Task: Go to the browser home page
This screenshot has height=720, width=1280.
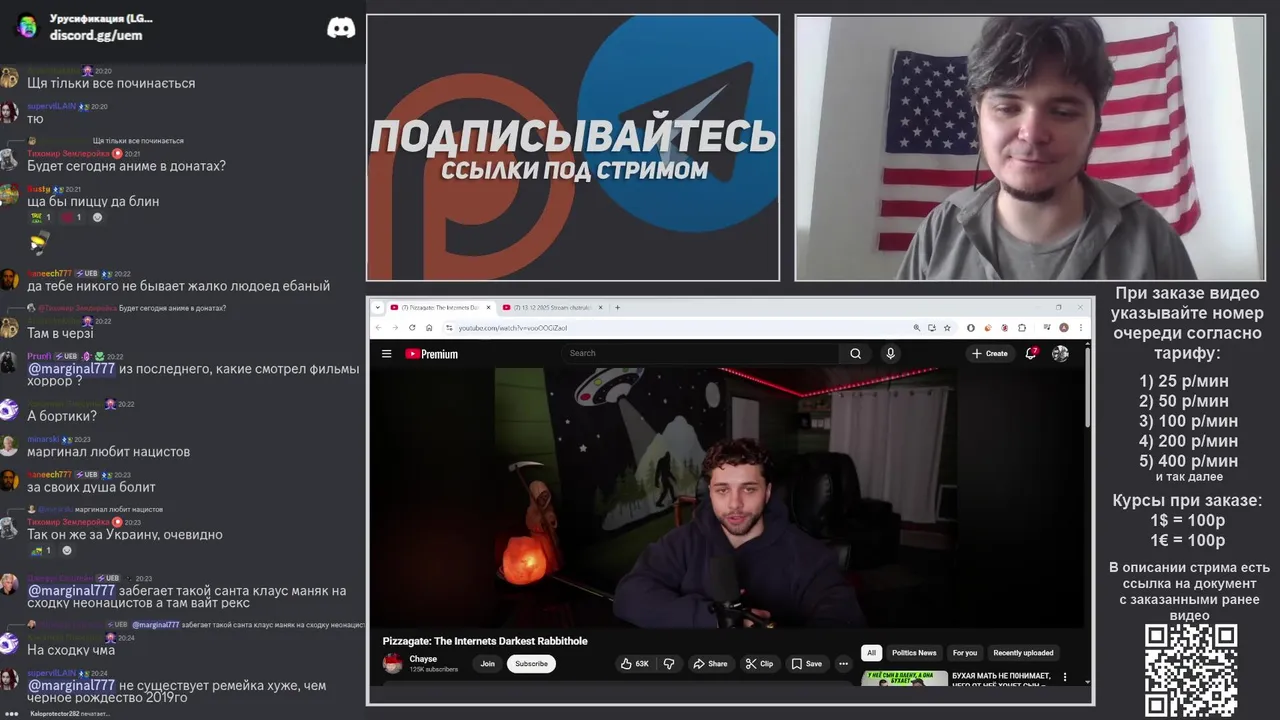Action: point(429,328)
